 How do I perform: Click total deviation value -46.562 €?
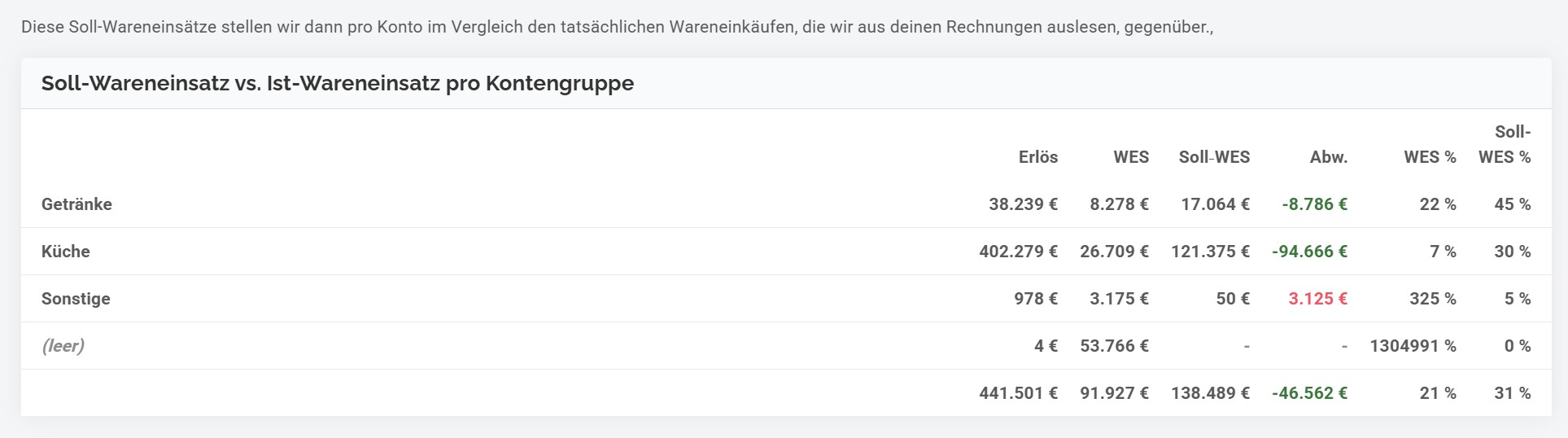point(1309,393)
